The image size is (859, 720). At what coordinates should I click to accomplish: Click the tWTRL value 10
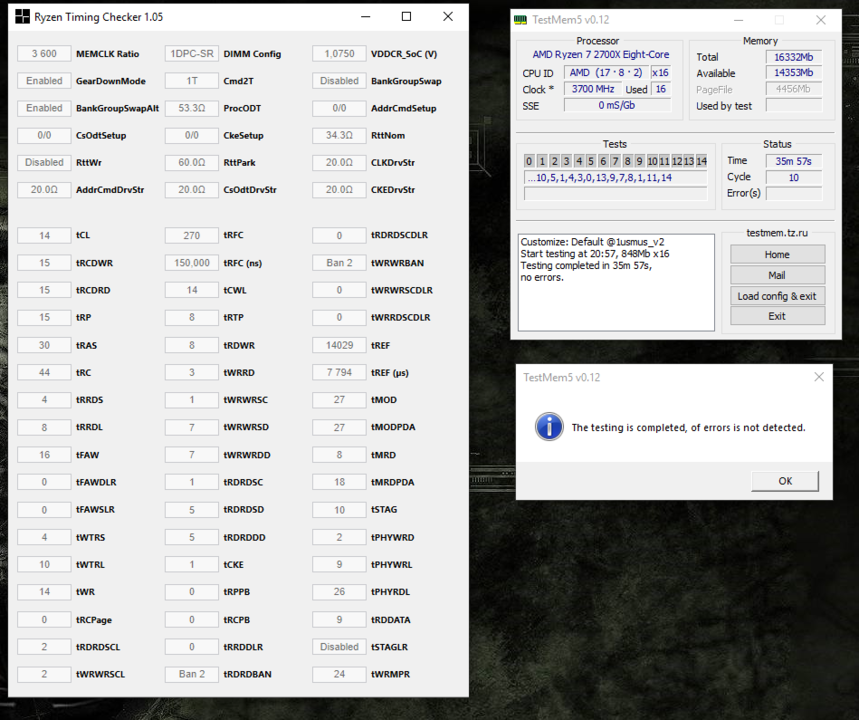(x=44, y=564)
